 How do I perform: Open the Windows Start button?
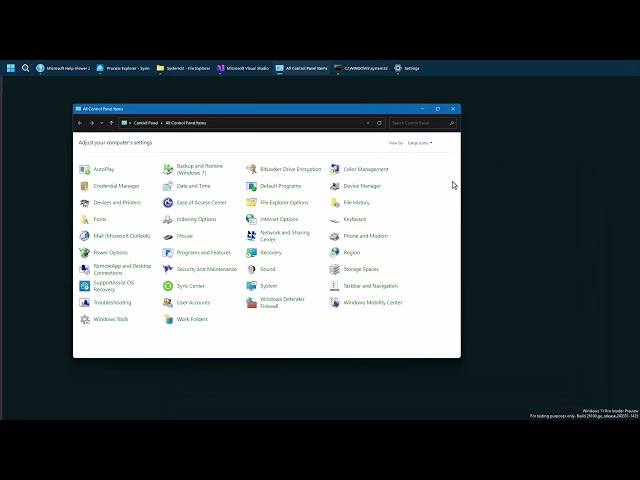coord(11,68)
